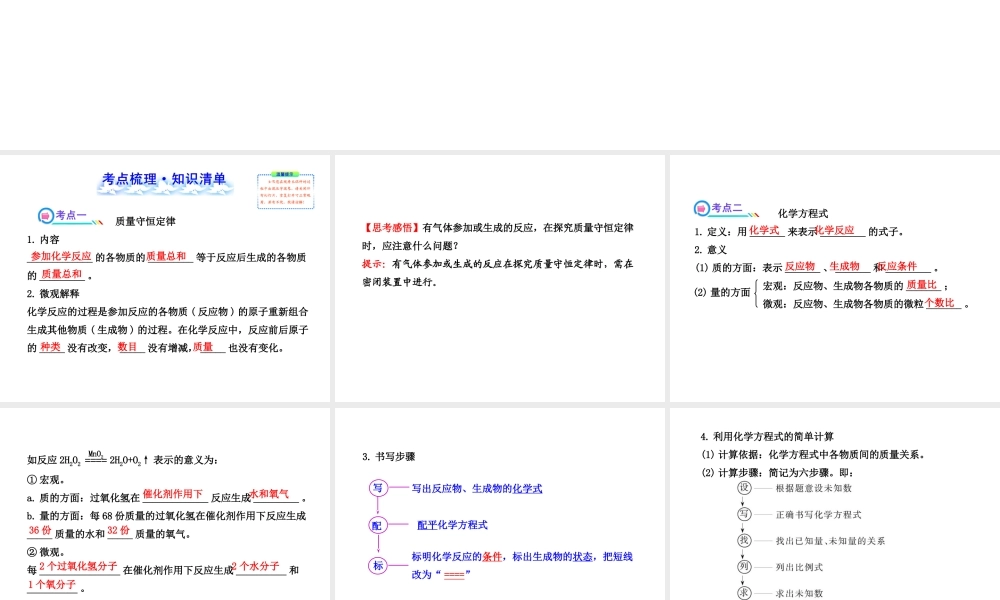Click the 找 circle step icon
1000x600 pixels.
744,540
